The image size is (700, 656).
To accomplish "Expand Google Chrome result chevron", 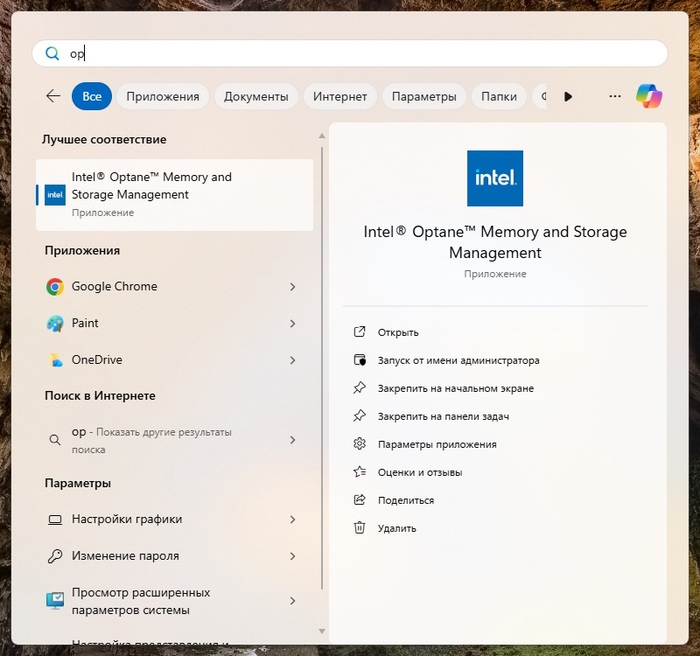I will coord(293,287).
